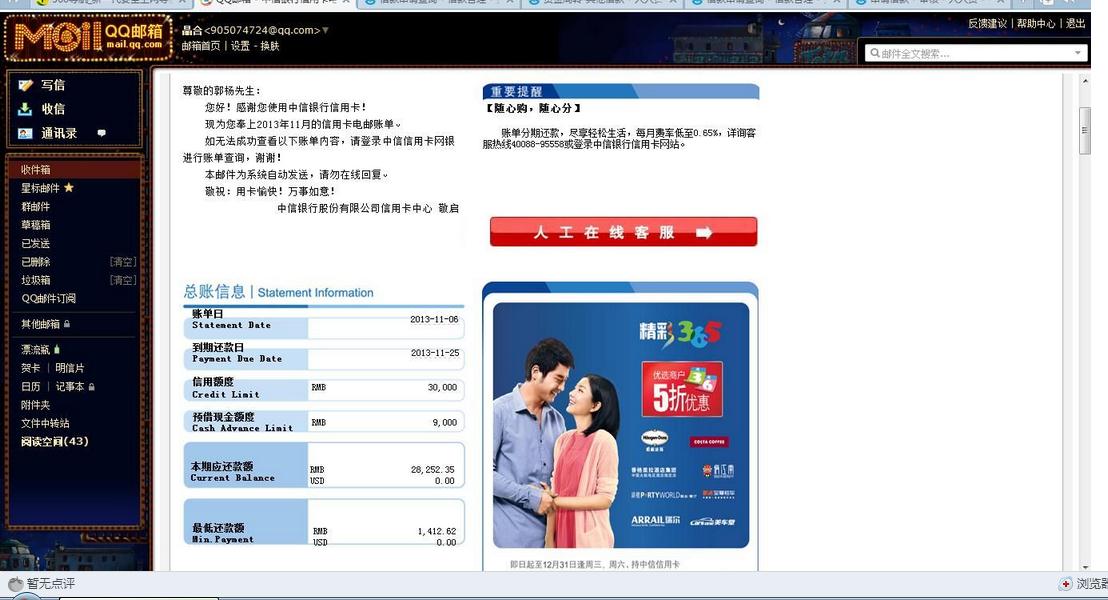
Task: Click the current balance 28,252.35
Action: [432, 469]
